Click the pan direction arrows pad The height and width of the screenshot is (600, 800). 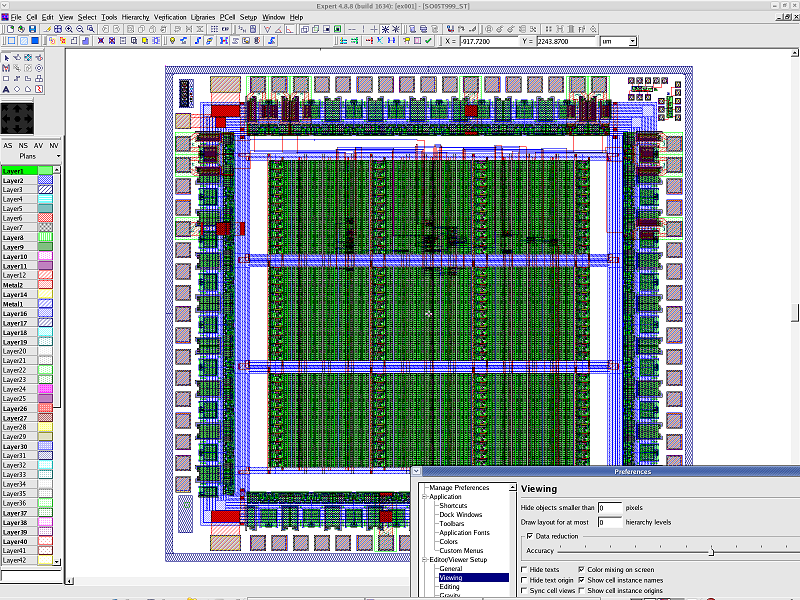[19, 117]
